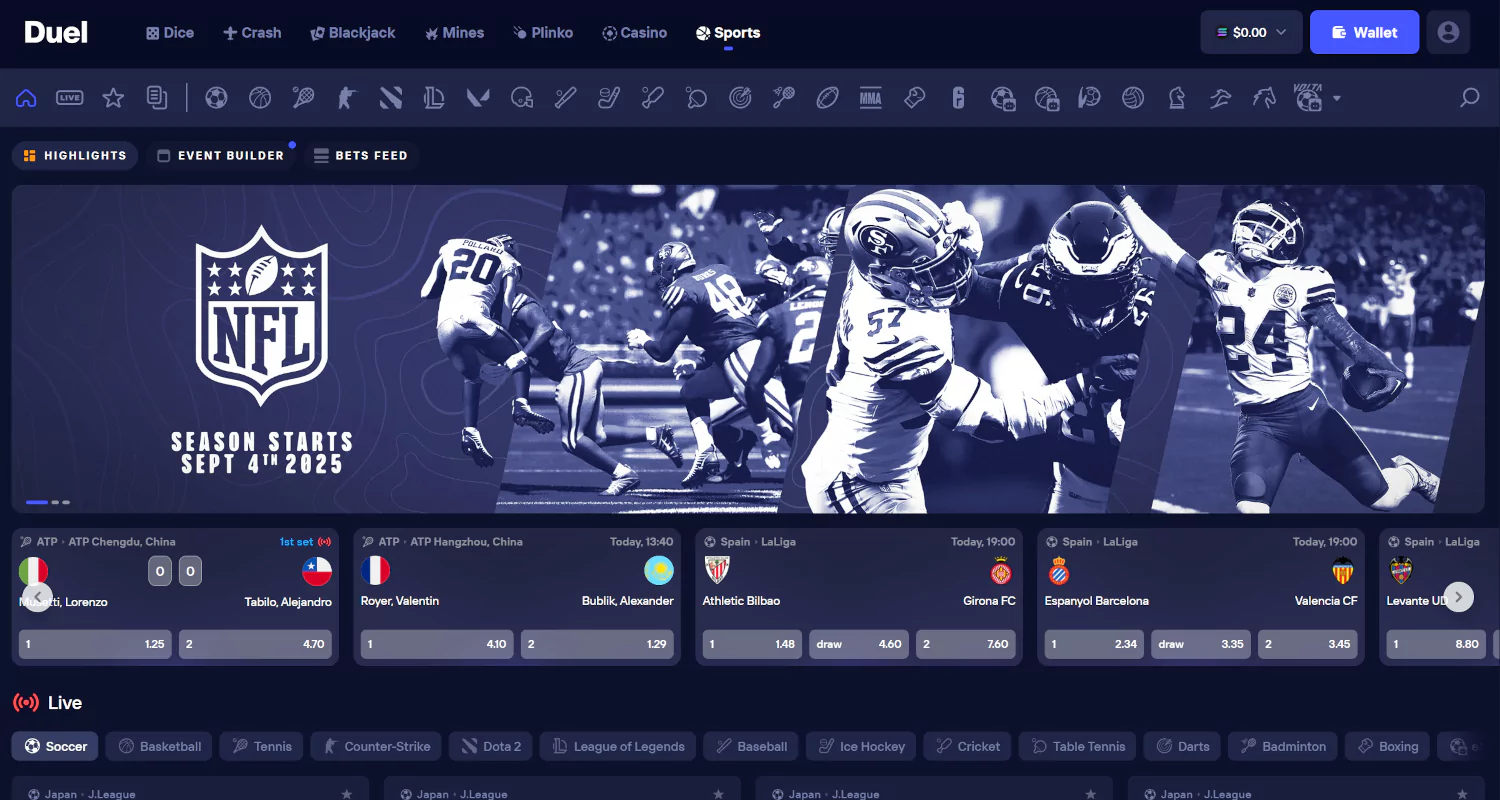Viewport: 1500px width, 800px height.
Task: Bet Bublik at odds 1.29
Action: click(597, 644)
